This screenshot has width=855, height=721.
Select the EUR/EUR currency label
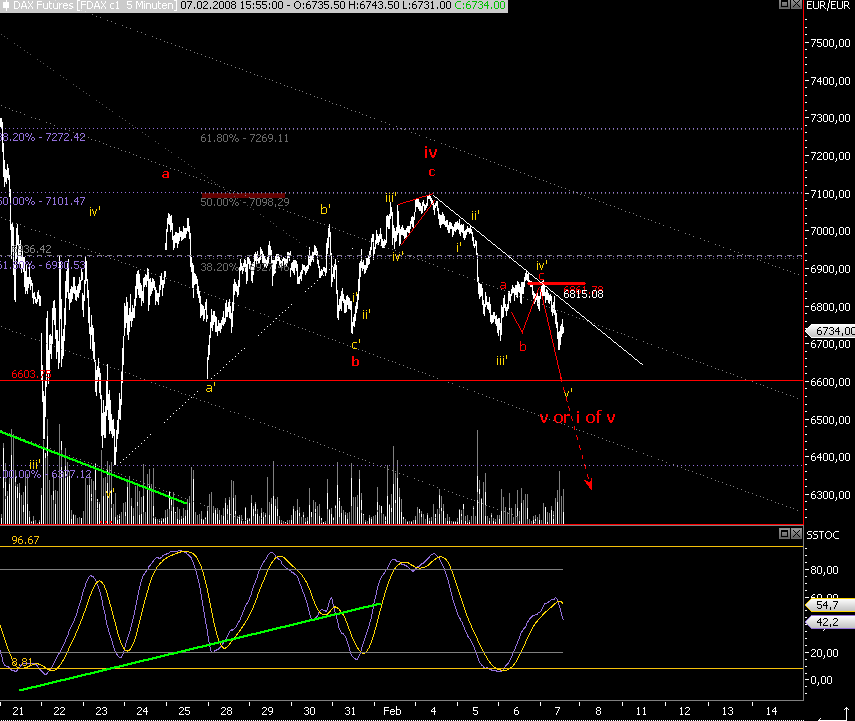tap(828, 5)
